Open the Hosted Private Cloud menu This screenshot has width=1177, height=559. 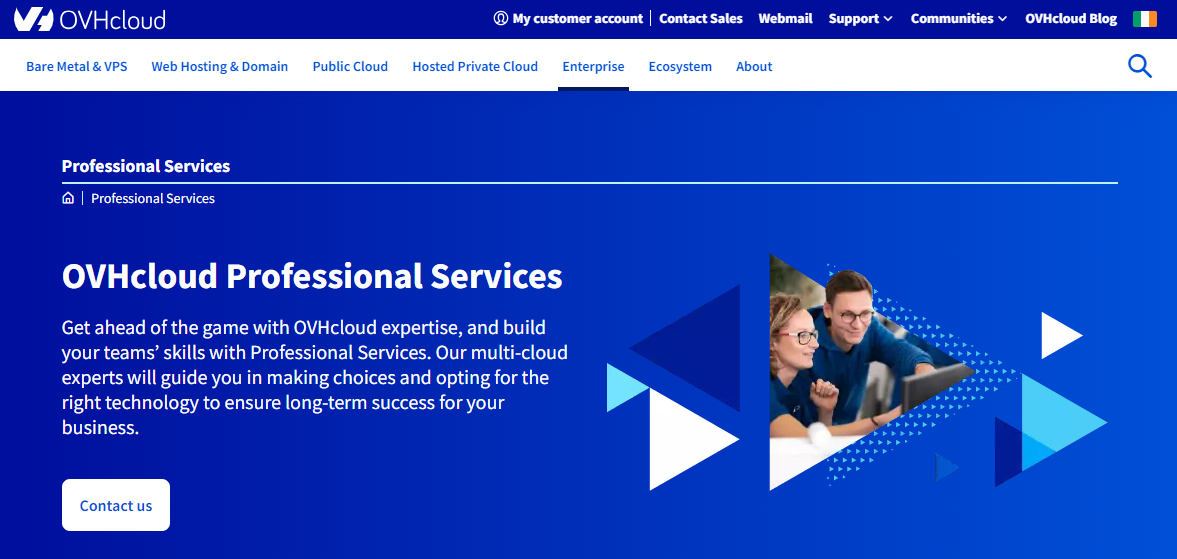(x=475, y=67)
